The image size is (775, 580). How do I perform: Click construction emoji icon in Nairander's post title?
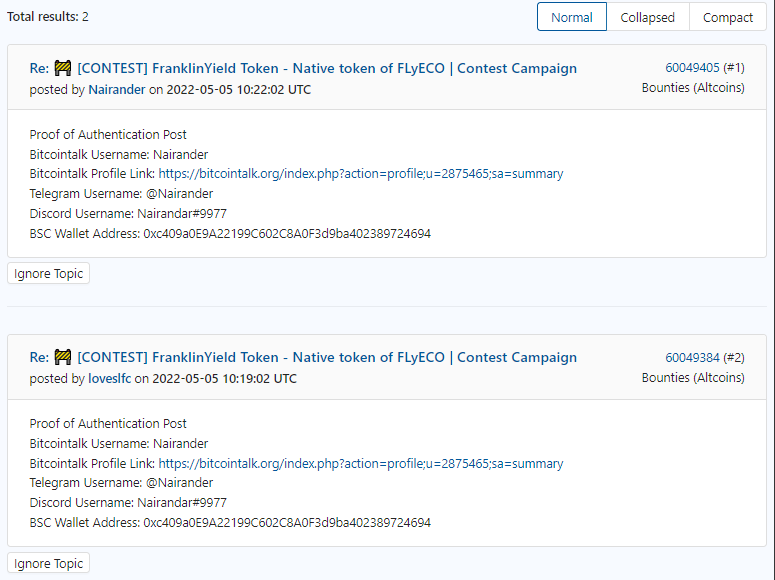(x=63, y=68)
